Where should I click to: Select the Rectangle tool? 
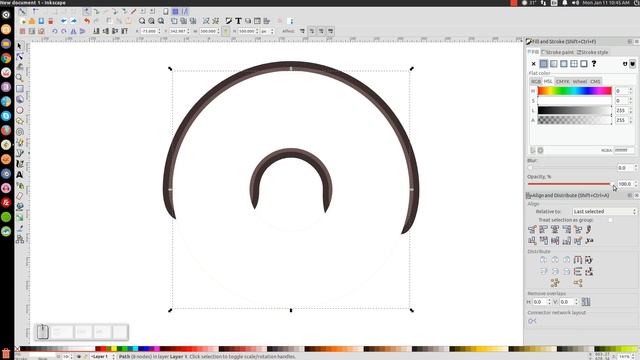click(20, 88)
